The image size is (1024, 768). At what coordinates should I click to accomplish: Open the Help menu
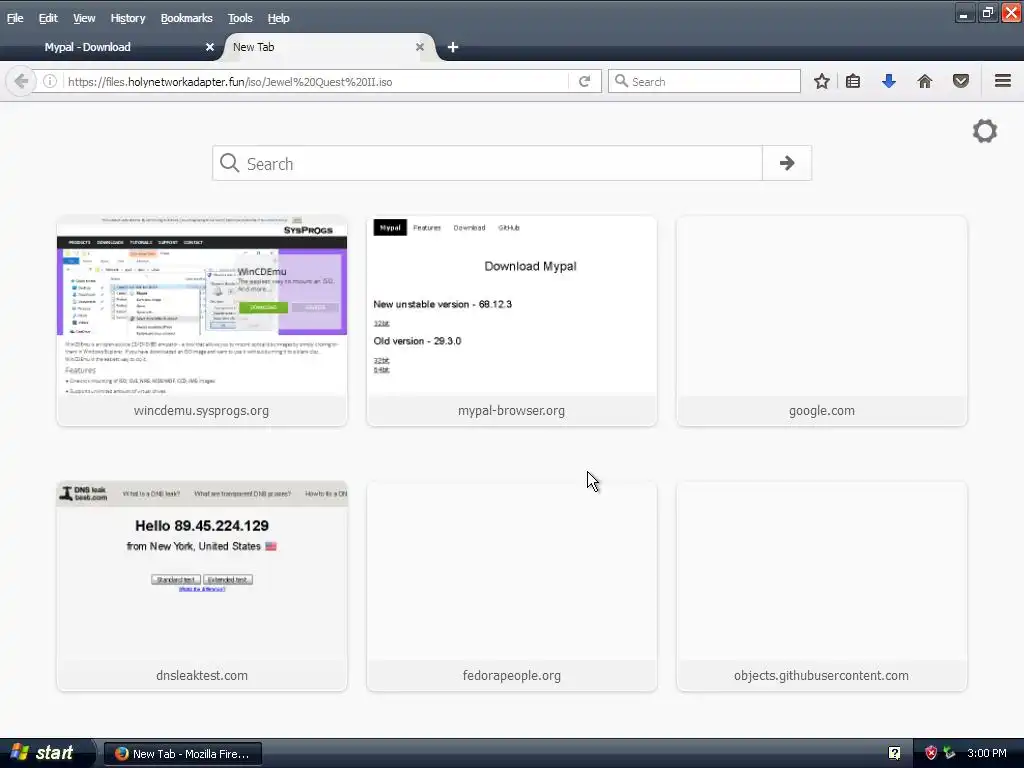point(278,18)
